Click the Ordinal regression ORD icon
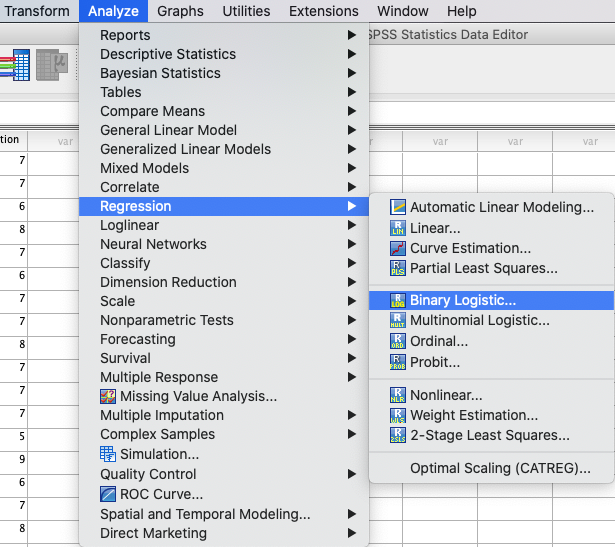Screen dimensions: 615x547 coord(398,341)
